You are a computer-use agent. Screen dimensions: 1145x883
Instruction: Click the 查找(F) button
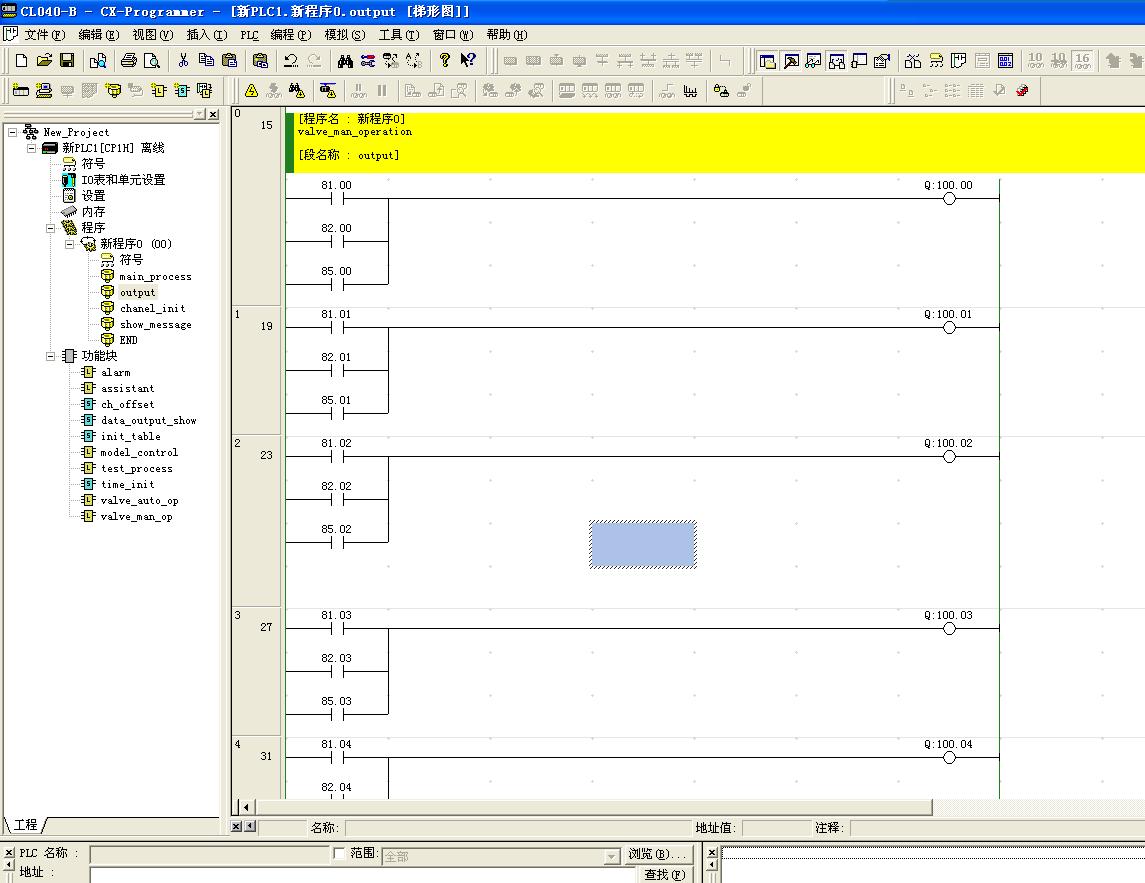(664, 875)
